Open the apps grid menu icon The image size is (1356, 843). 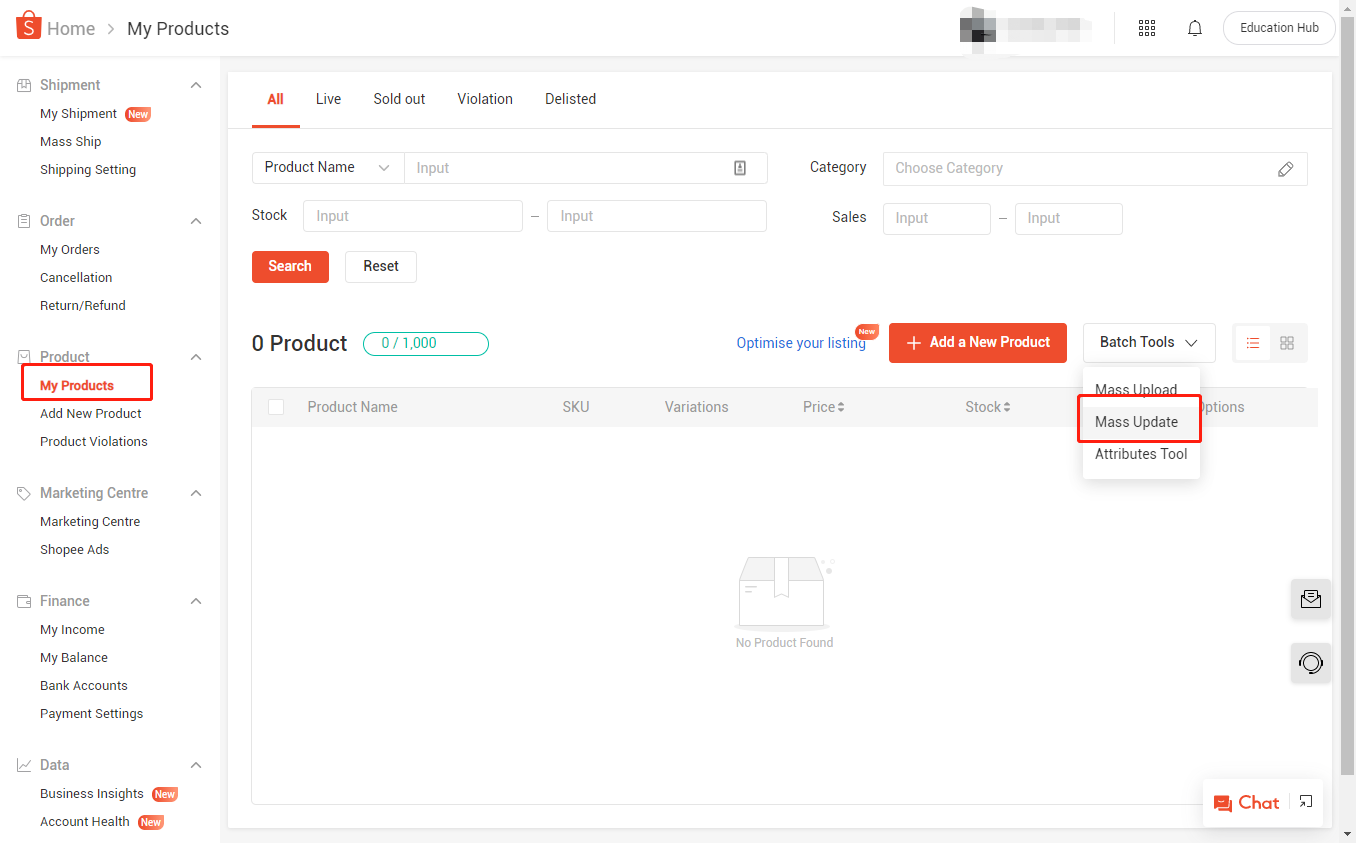[x=1147, y=28]
